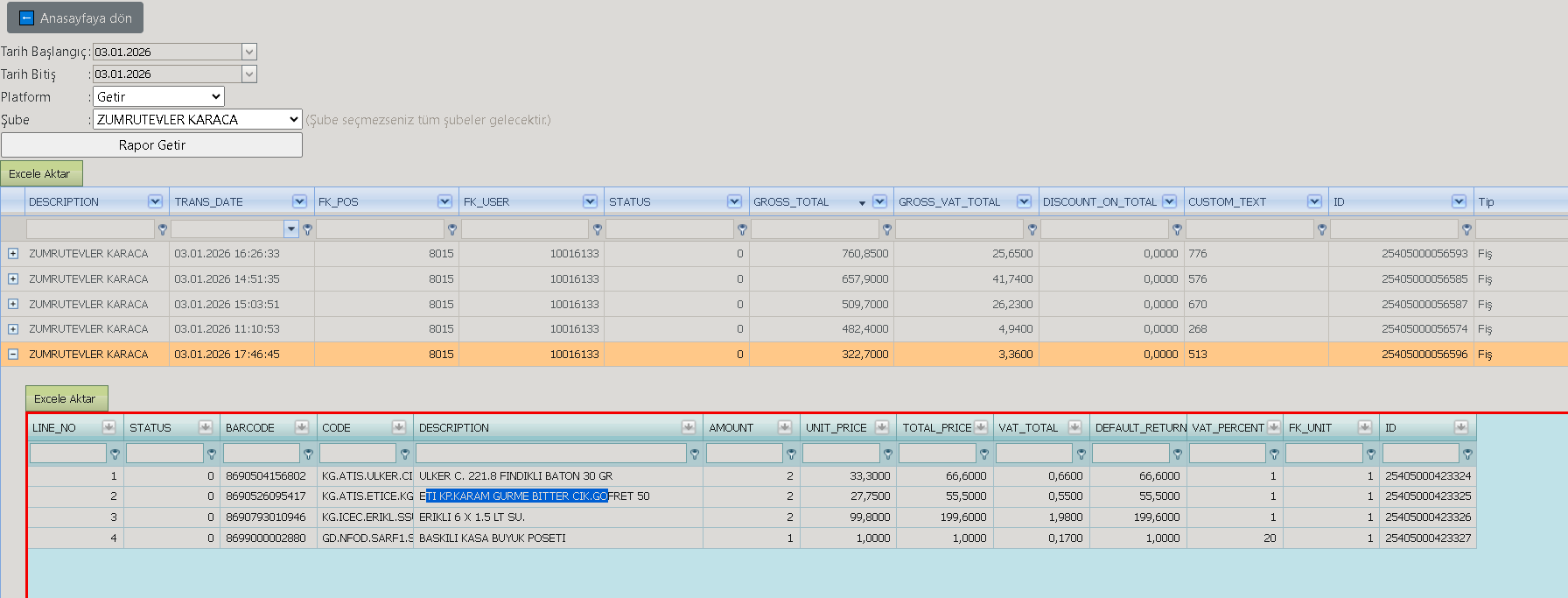
Task: Expand the 11:10:53 transaction row
Action: click(x=13, y=329)
